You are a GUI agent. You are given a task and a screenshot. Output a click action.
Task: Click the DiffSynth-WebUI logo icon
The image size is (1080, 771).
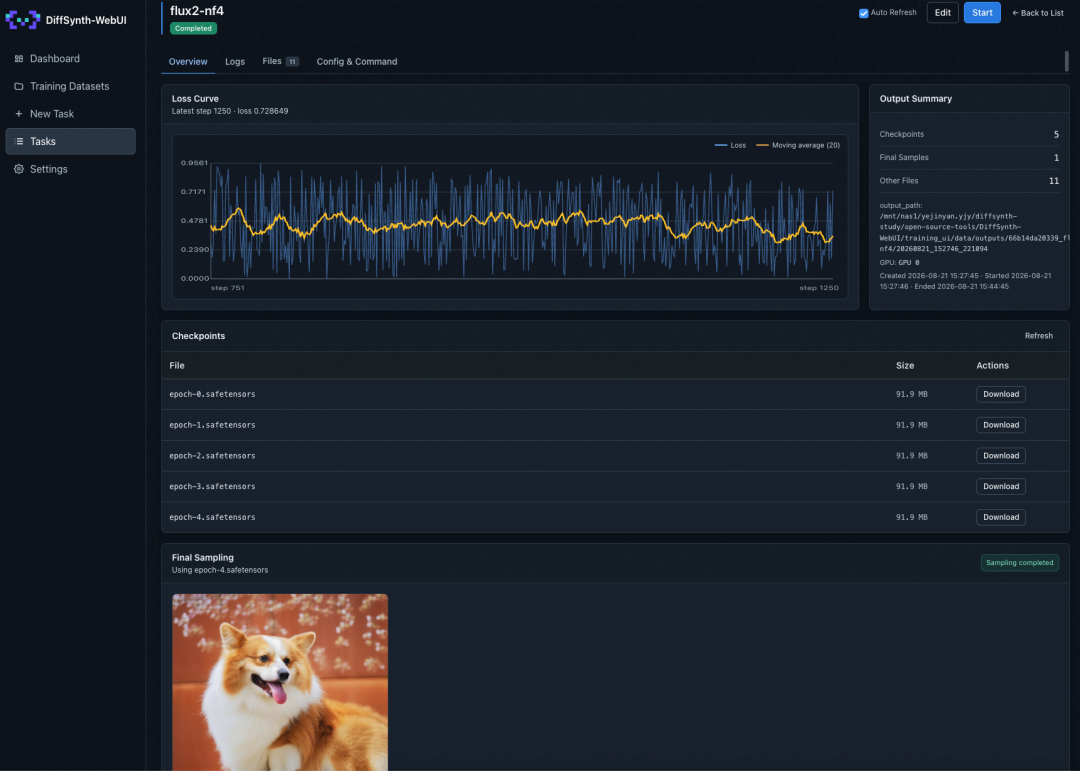point(23,20)
